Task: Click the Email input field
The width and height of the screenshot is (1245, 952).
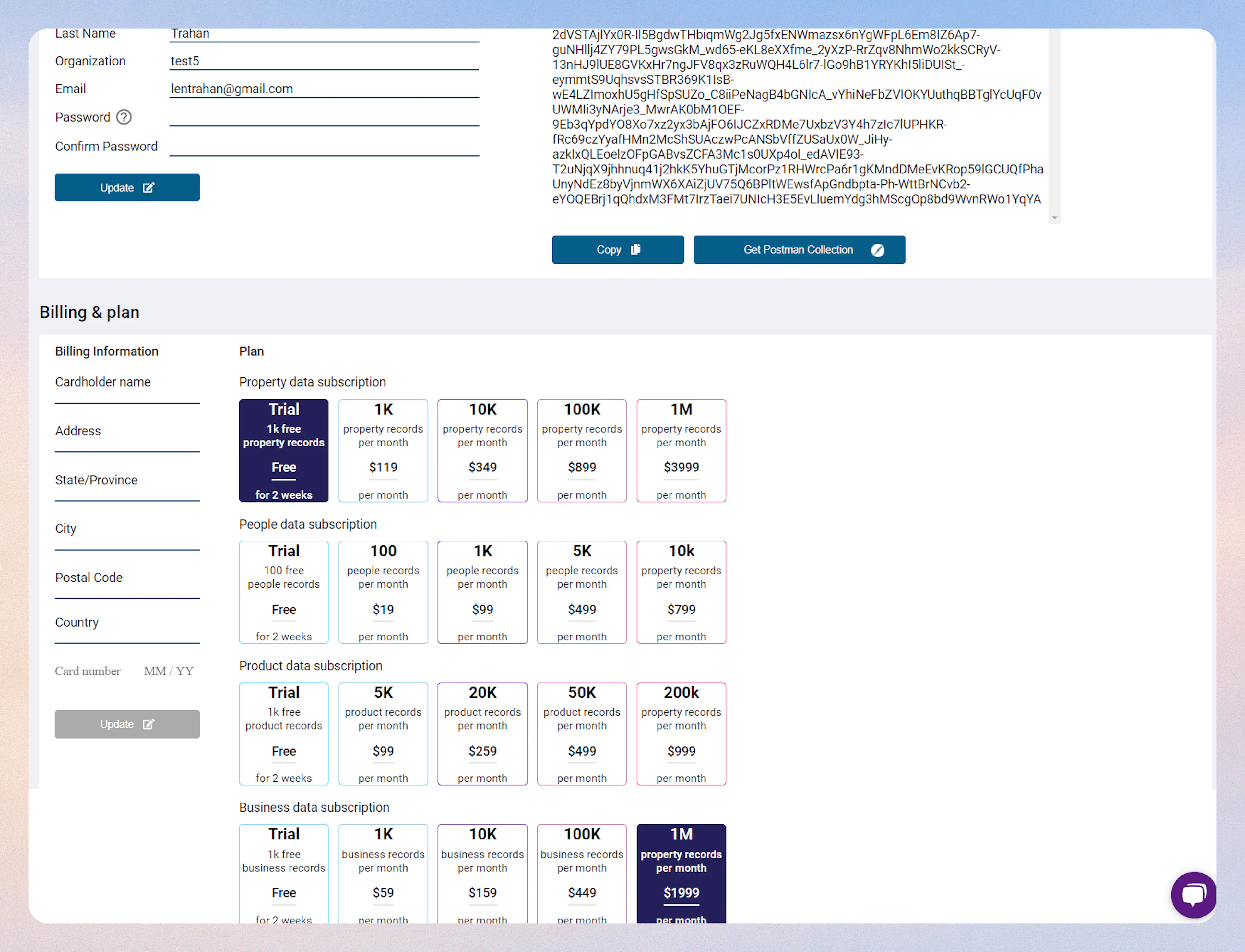Action: point(324,89)
